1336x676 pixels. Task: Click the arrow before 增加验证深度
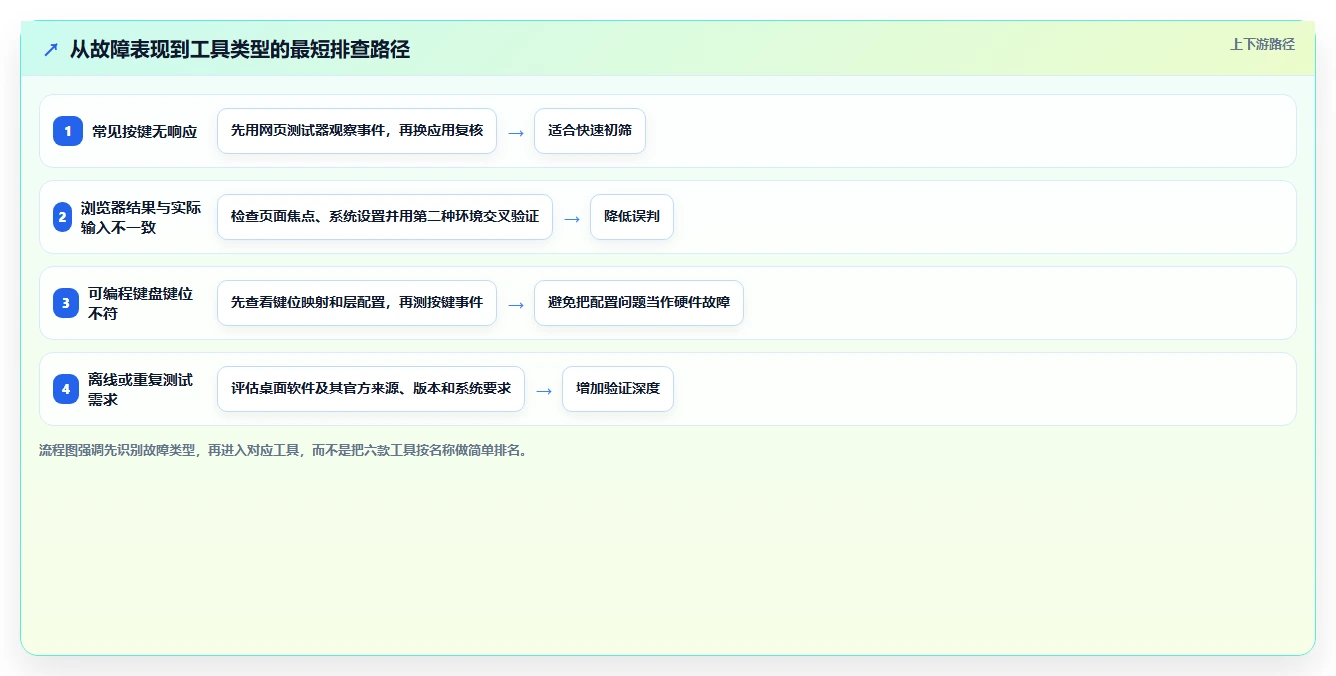pos(544,390)
